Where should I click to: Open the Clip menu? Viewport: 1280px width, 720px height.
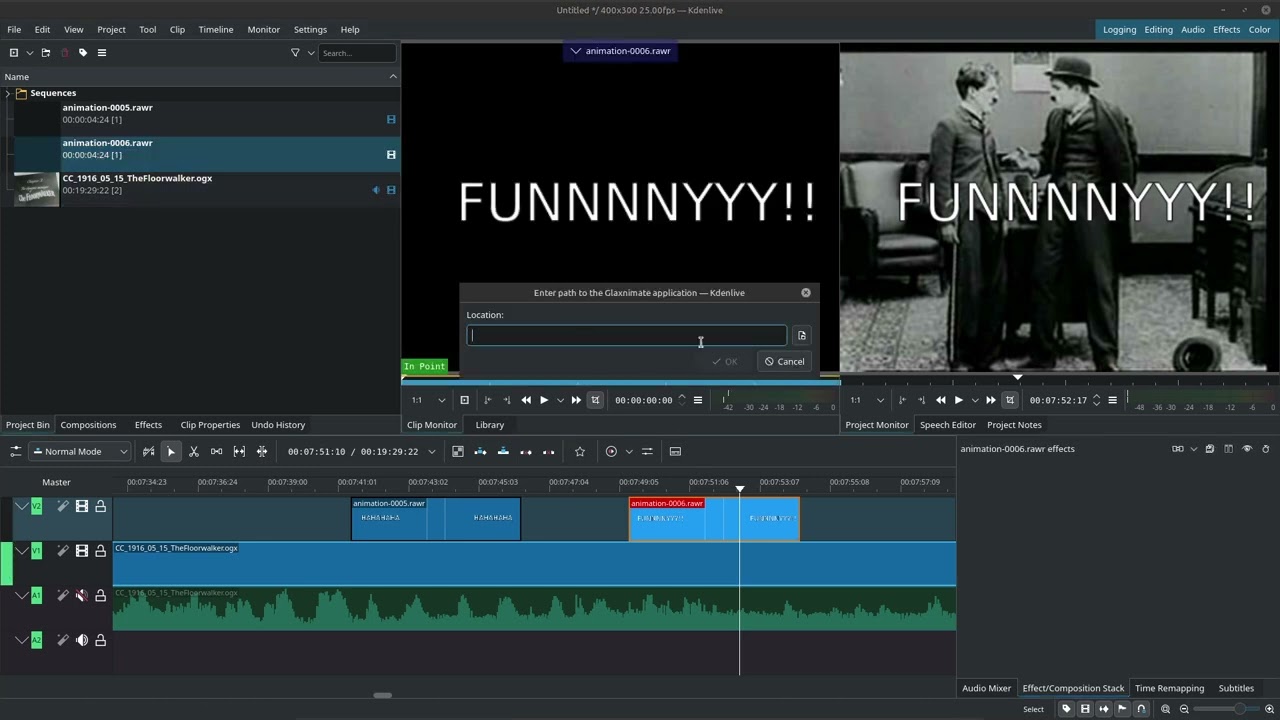coord(177,29)
